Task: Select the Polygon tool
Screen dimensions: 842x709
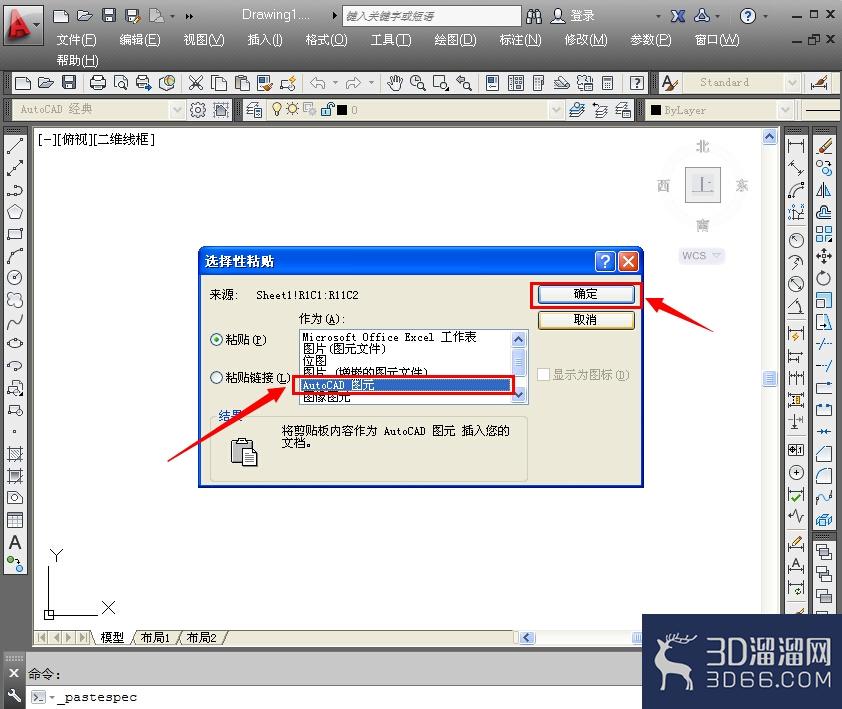Action: click(14, 212)
